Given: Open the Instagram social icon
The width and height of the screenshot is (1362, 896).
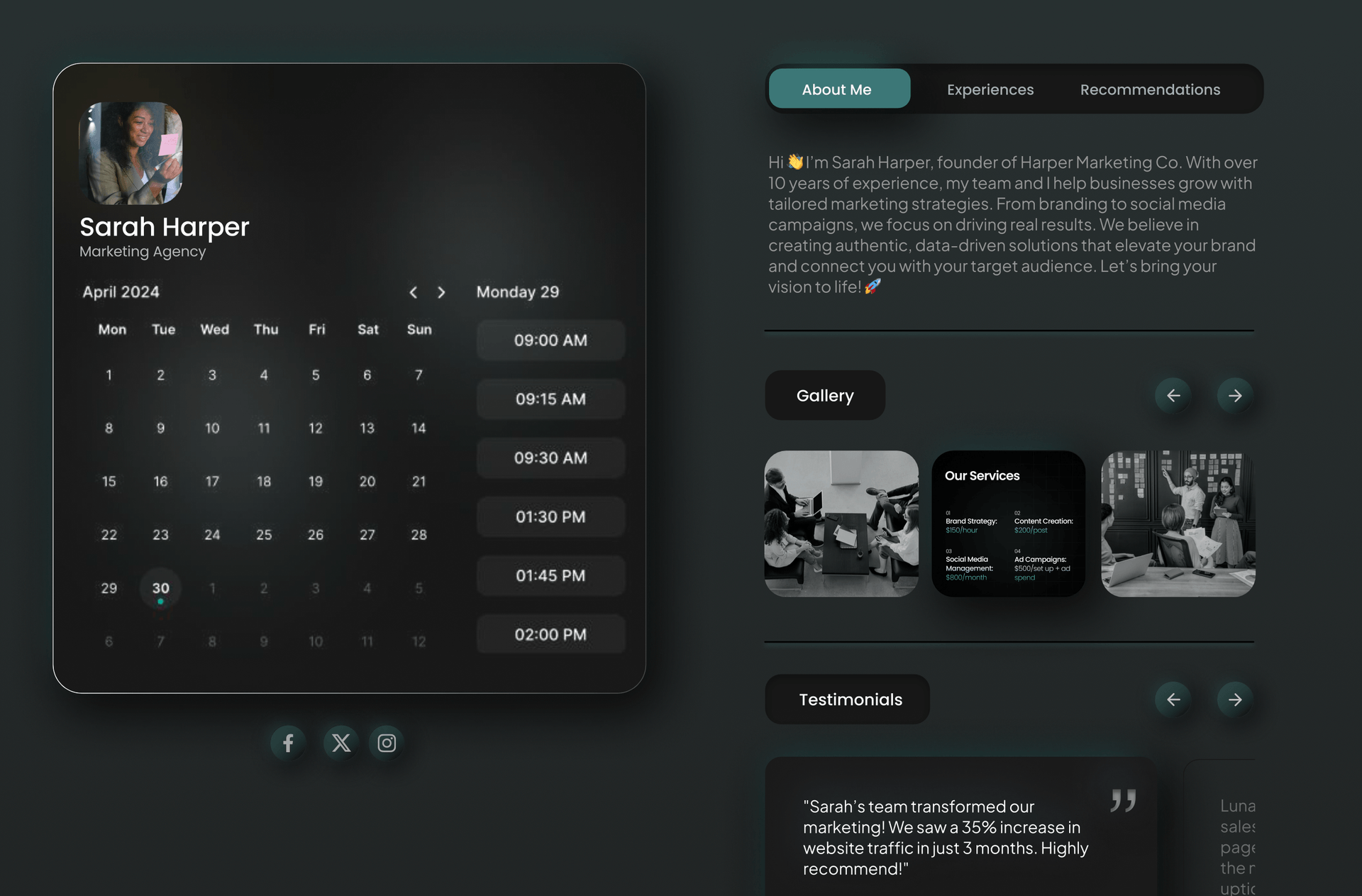Looking at the screenshot, I should pos(387,743).
